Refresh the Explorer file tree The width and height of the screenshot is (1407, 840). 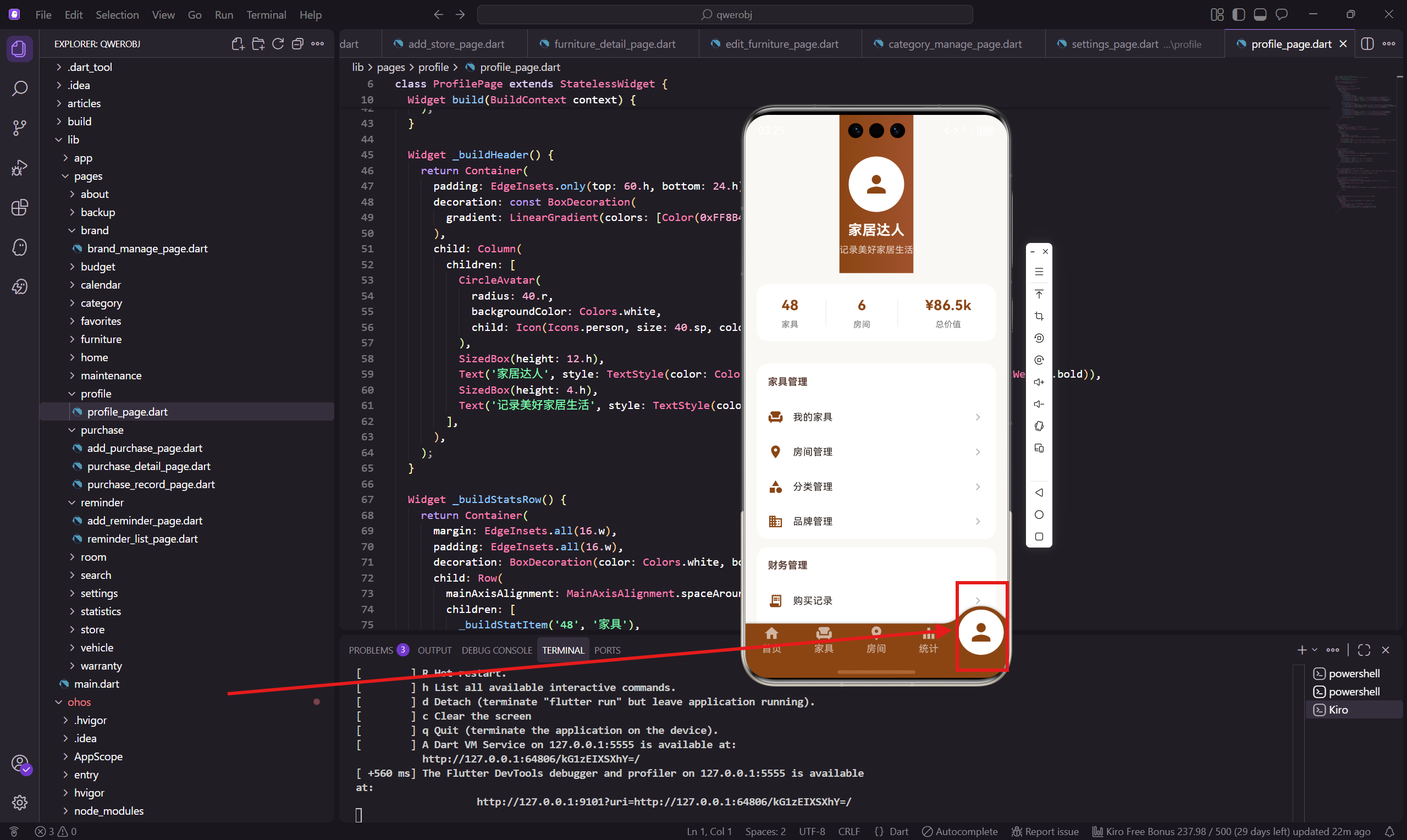pyautogui.click(x=278, y=43)
